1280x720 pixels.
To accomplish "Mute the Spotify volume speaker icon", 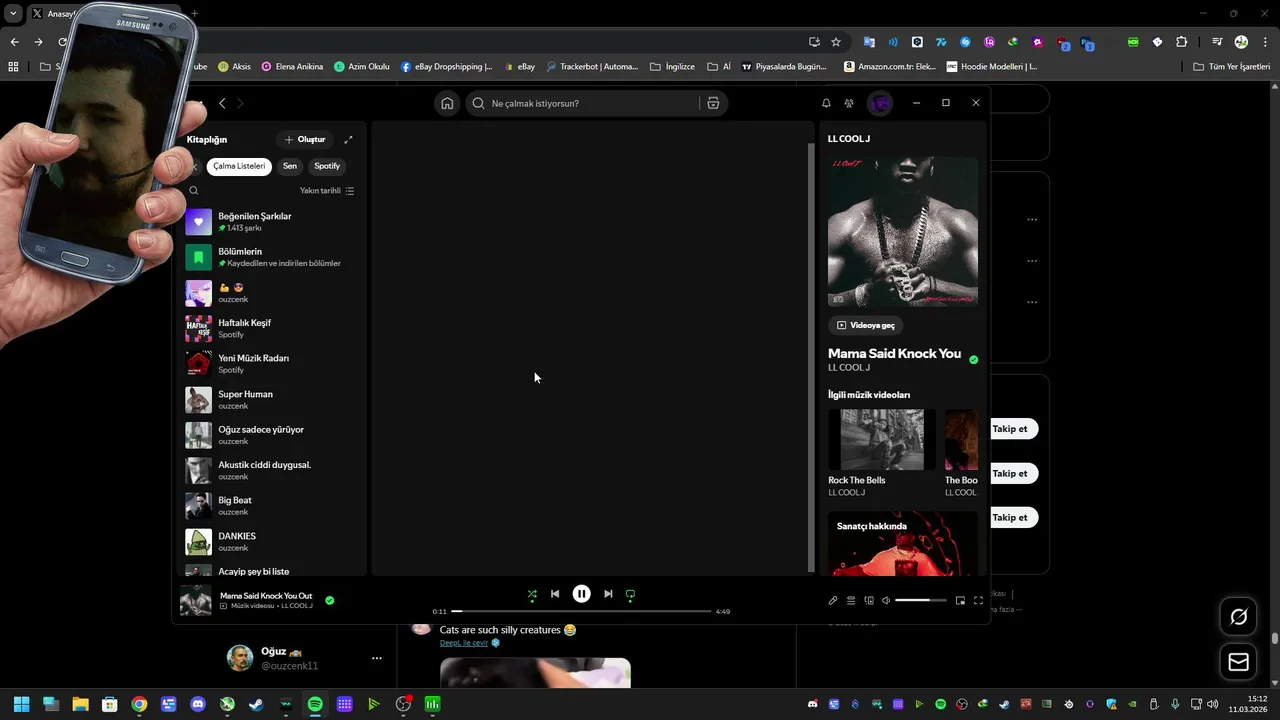I will point(886,601).
